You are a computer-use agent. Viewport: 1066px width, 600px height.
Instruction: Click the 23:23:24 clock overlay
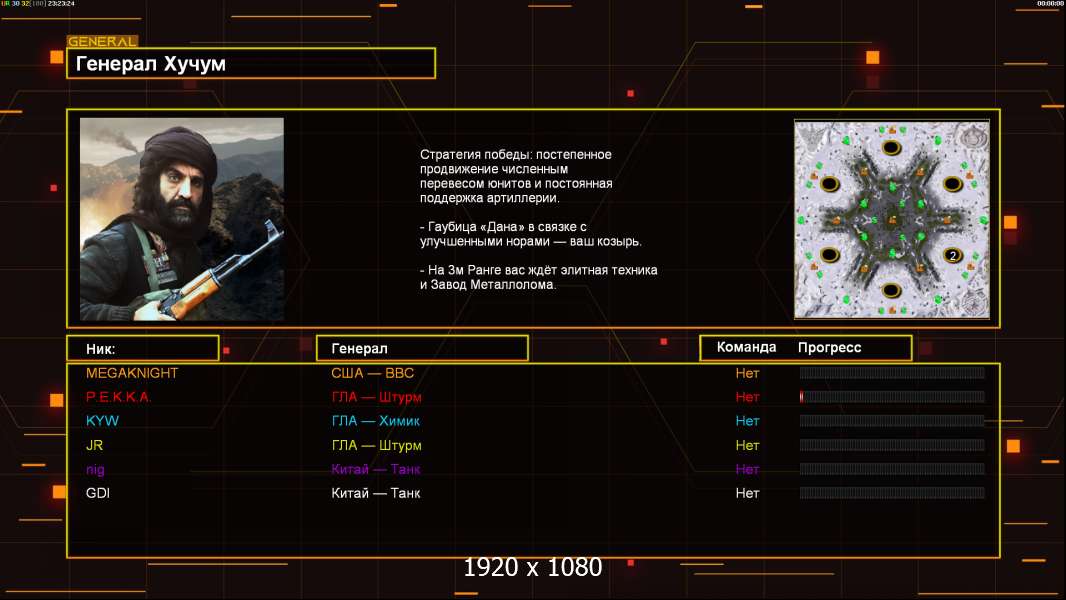point(61,3)
